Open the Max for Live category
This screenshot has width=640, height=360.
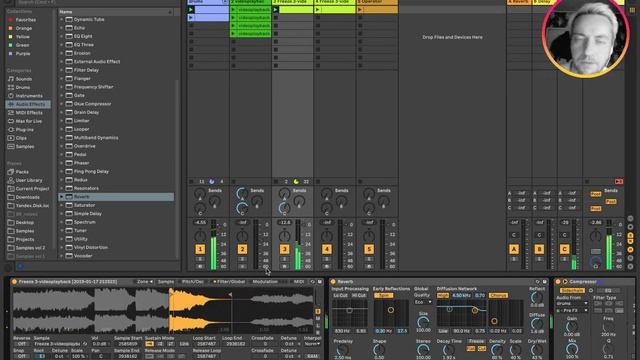pos(29,121)
